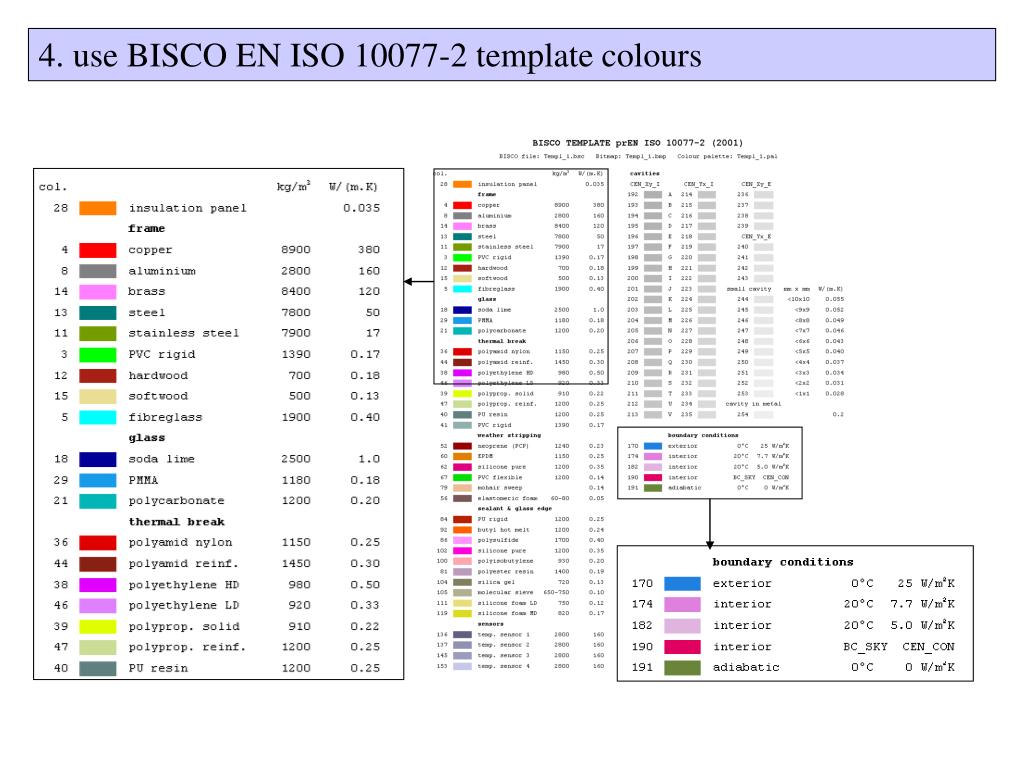Click the small boundary conditions box in template
The width and height of the screenshot is (1024, 768).
(710, 463)
